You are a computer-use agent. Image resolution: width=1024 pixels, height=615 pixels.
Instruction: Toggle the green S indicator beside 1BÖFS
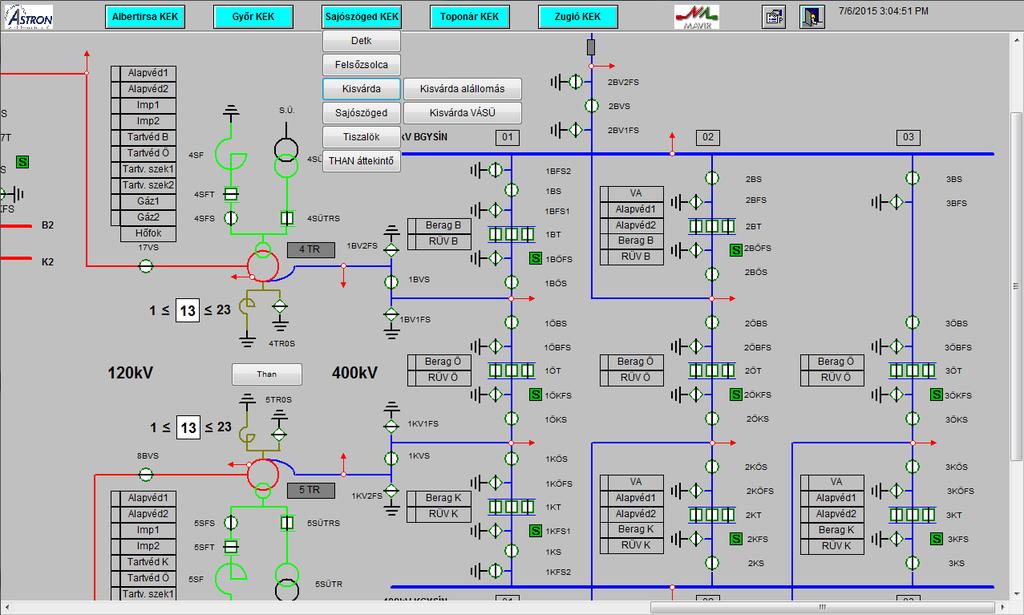click(536, 259)
